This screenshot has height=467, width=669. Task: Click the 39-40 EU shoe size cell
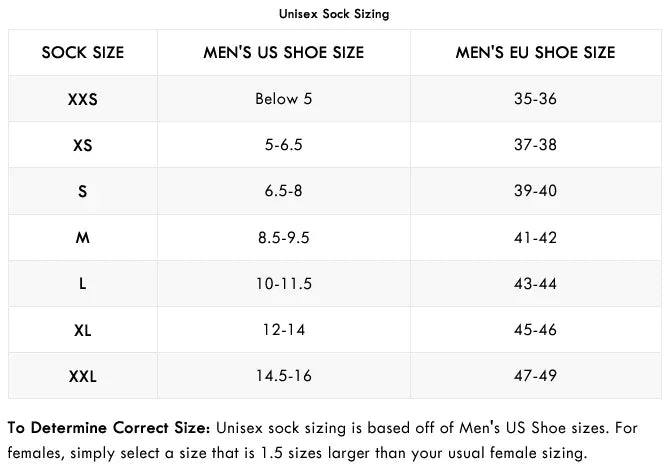(535, 191)
